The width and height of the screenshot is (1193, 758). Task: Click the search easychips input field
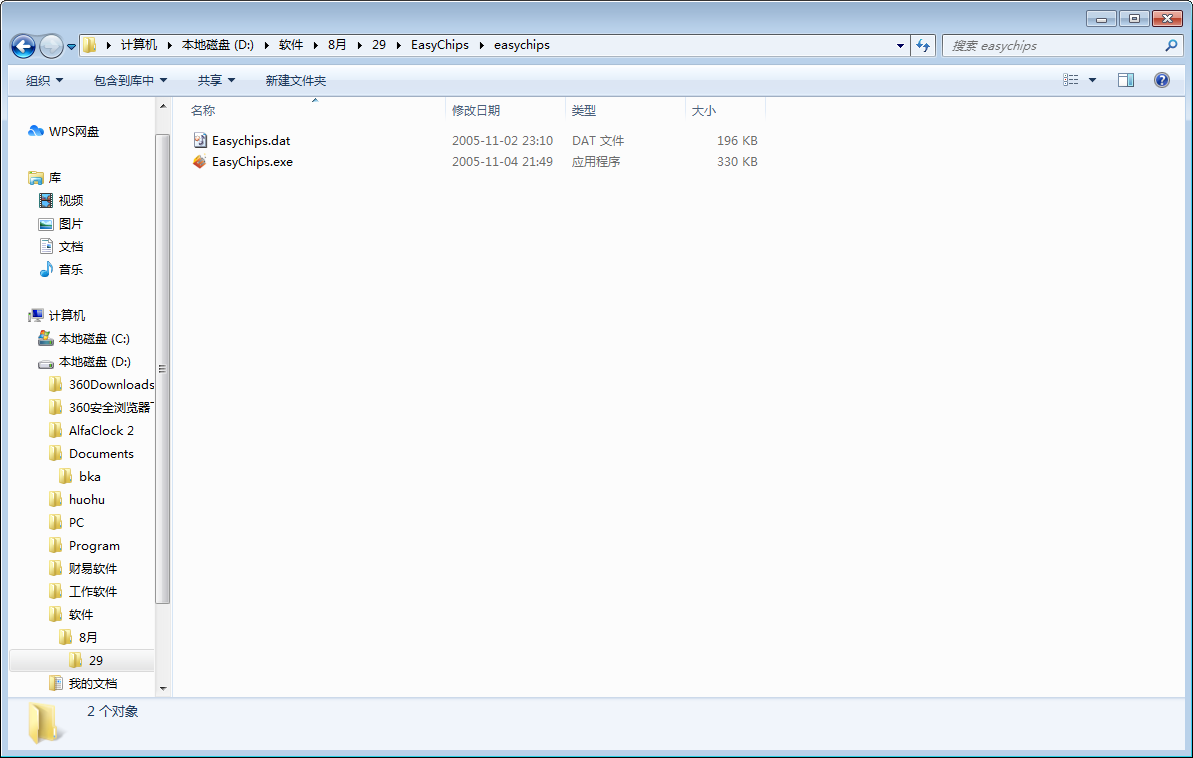pos(1050,46)
